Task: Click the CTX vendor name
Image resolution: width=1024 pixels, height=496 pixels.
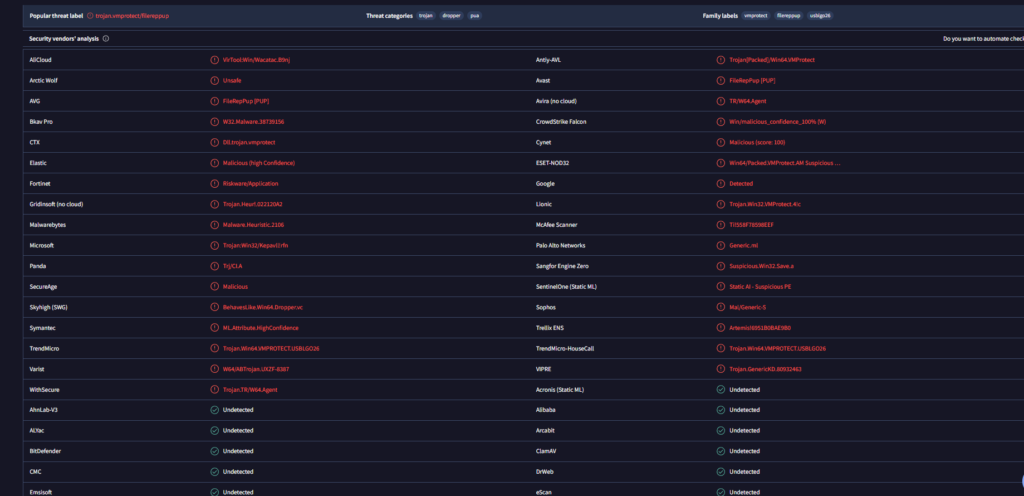Action: tap(35, 142)
